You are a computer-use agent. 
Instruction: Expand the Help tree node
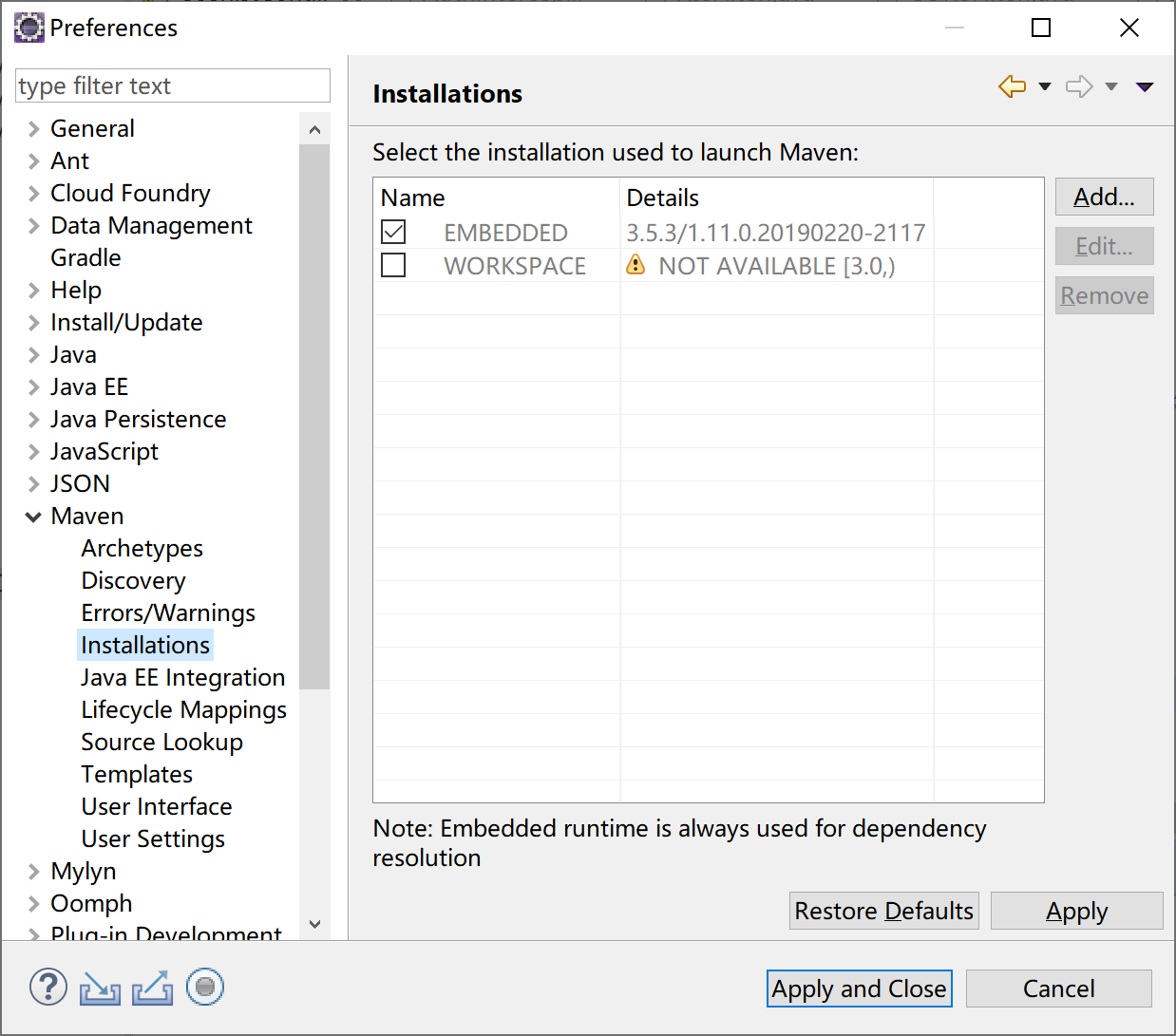coord(34,291)
